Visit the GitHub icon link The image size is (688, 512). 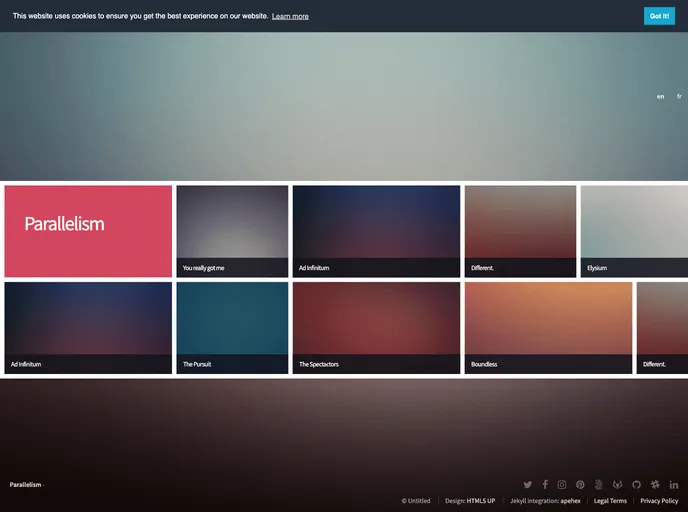(x=636, y=485)
